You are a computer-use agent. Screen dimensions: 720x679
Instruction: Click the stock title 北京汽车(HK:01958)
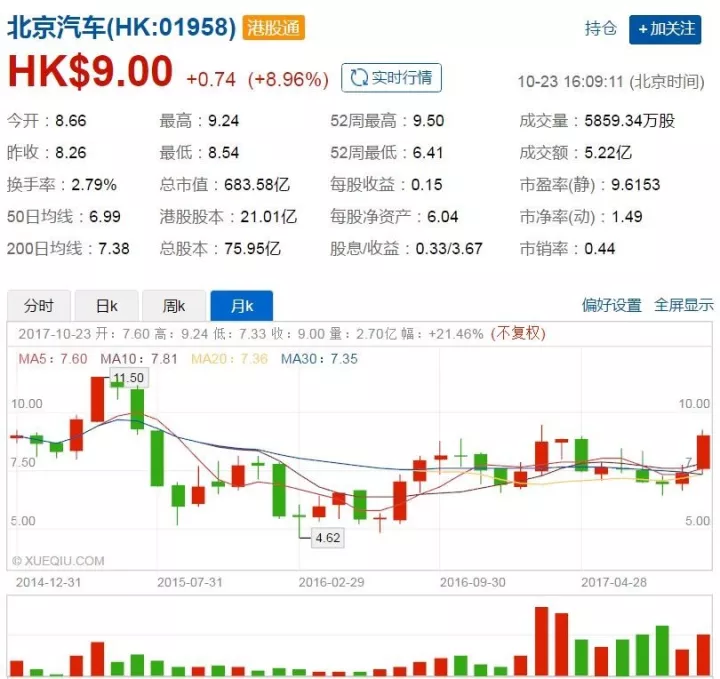pos(121,28)
